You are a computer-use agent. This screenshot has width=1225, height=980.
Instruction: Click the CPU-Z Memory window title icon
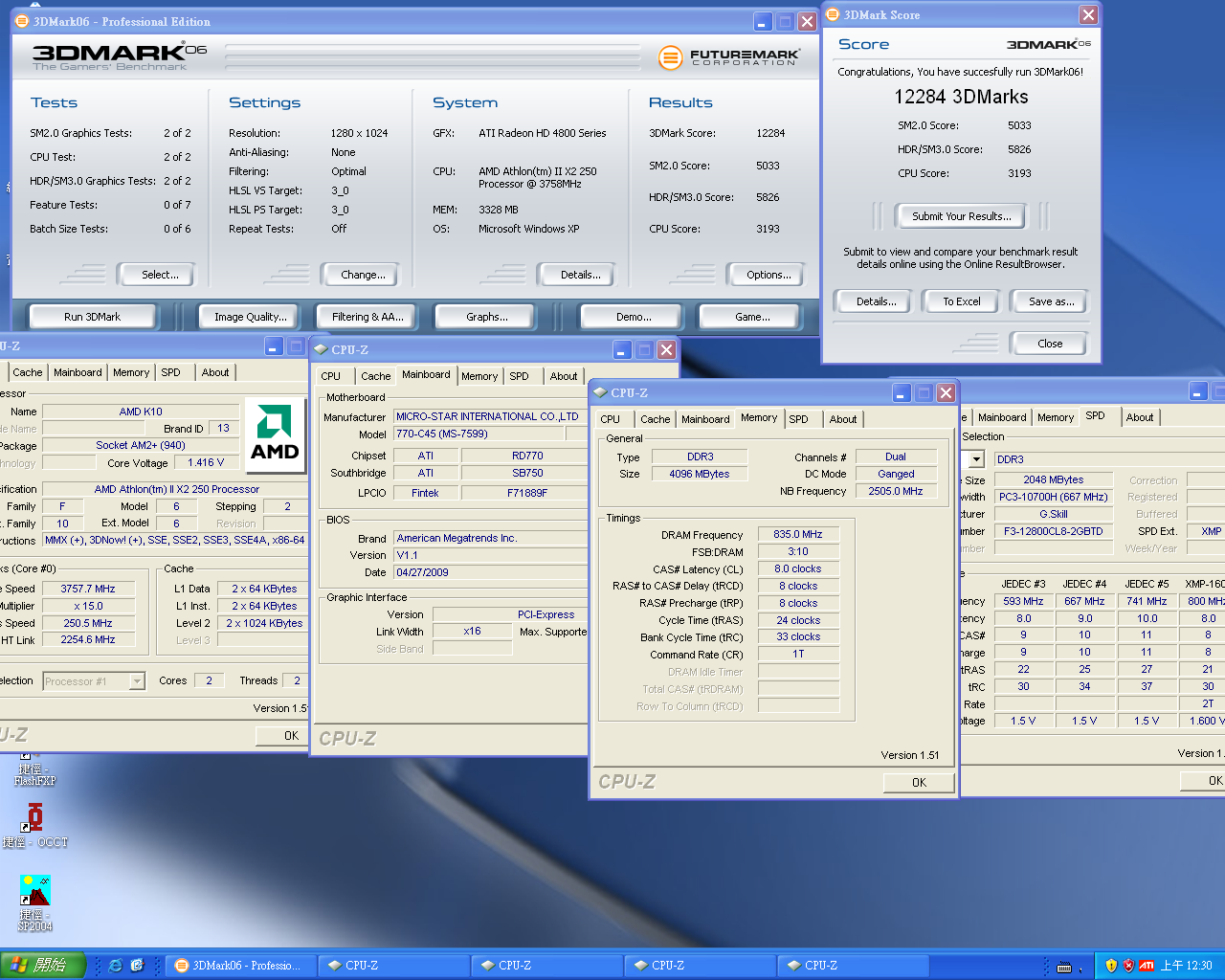pyautogui.click(x=601, y=392)
